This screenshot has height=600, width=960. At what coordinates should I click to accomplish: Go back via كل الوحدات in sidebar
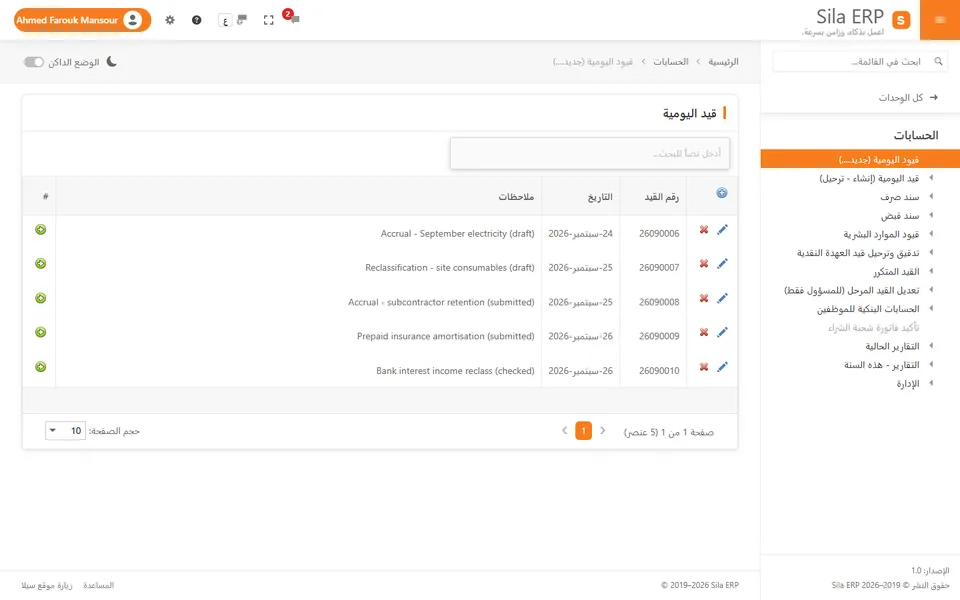click(908, 97)
